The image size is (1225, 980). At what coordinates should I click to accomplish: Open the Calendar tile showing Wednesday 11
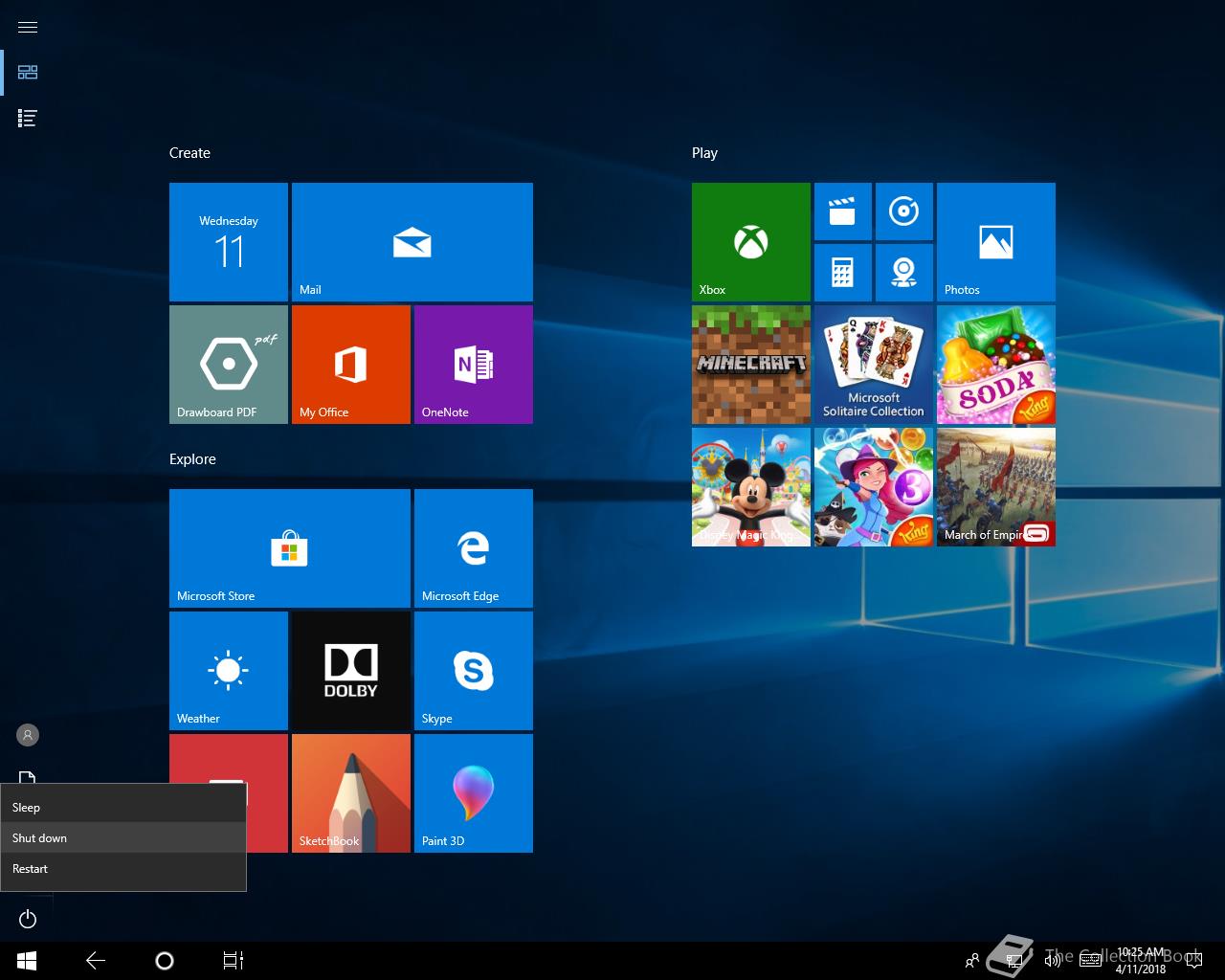pyautogui.click(x=229, y=242)
